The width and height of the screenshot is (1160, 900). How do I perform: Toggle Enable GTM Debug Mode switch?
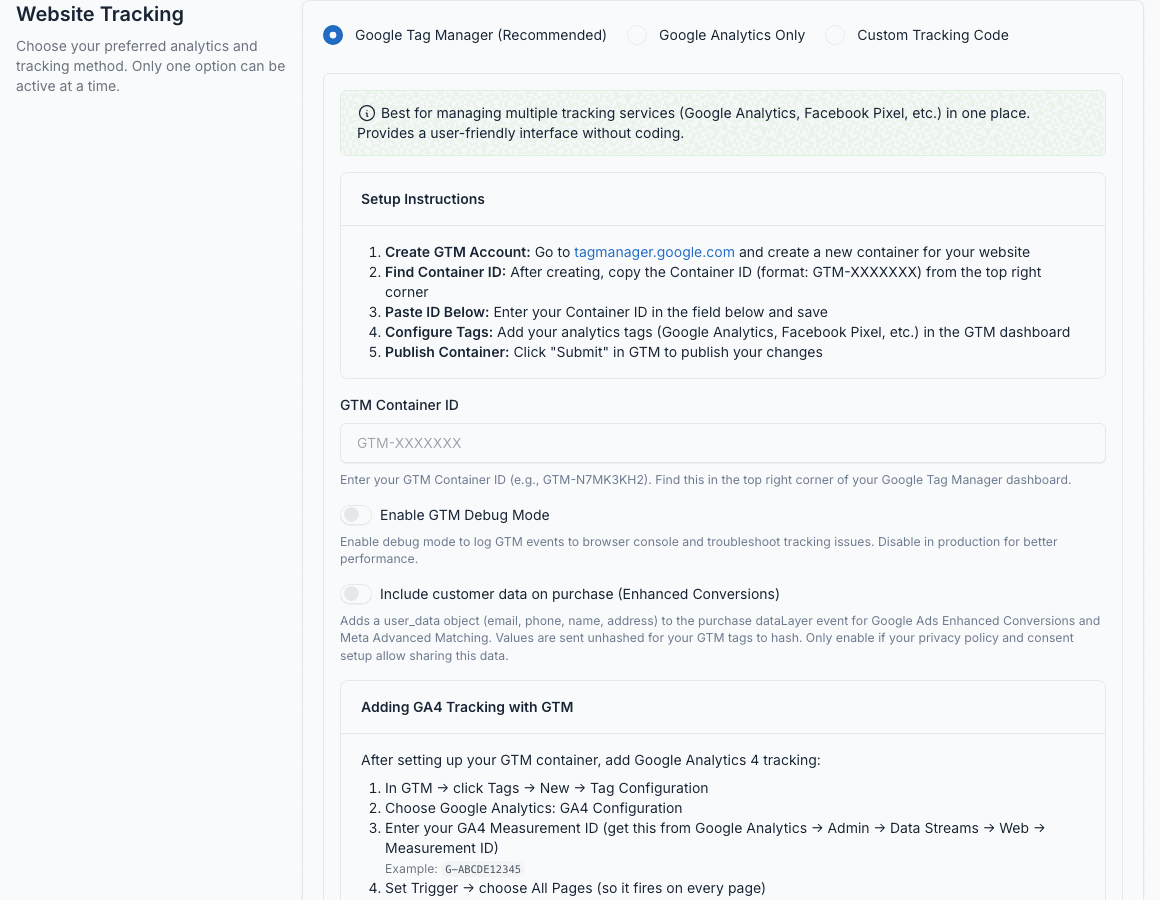356,515
